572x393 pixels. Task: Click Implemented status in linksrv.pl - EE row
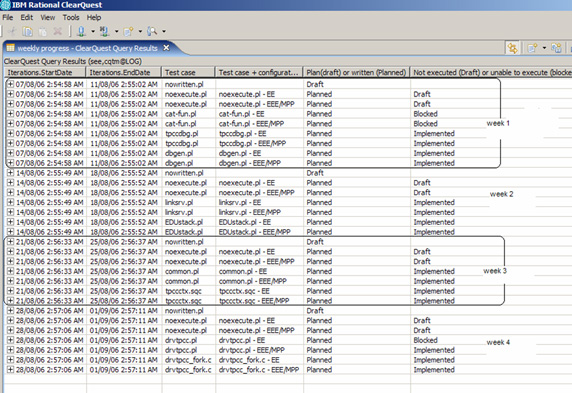point(434,203)
